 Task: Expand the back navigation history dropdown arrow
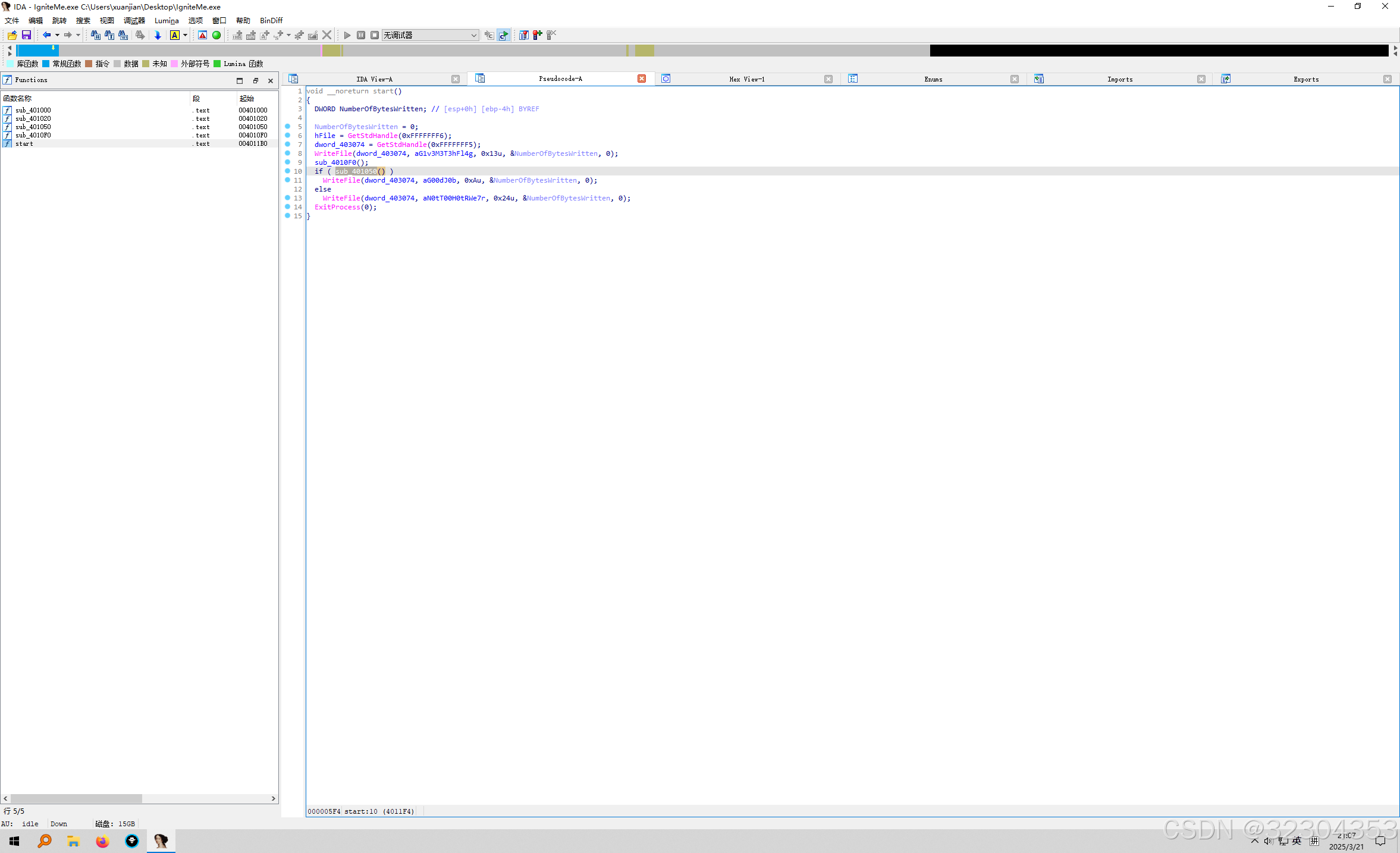[x=57, y=35]
